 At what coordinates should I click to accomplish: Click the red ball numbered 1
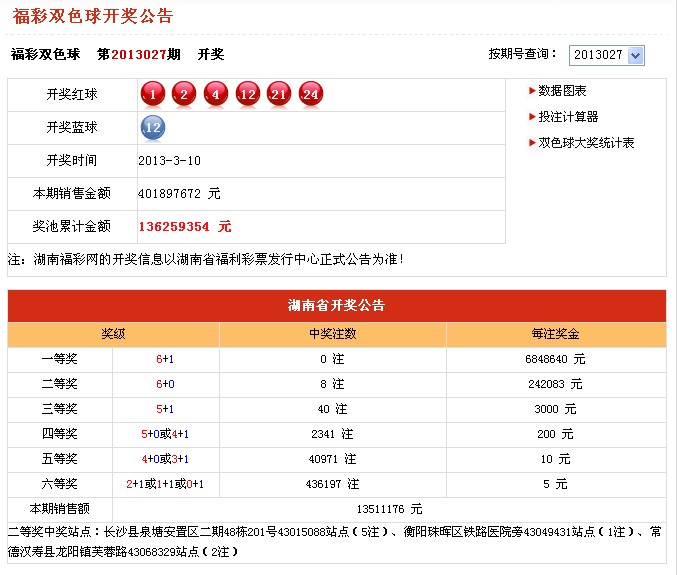(x=152, y=94)
